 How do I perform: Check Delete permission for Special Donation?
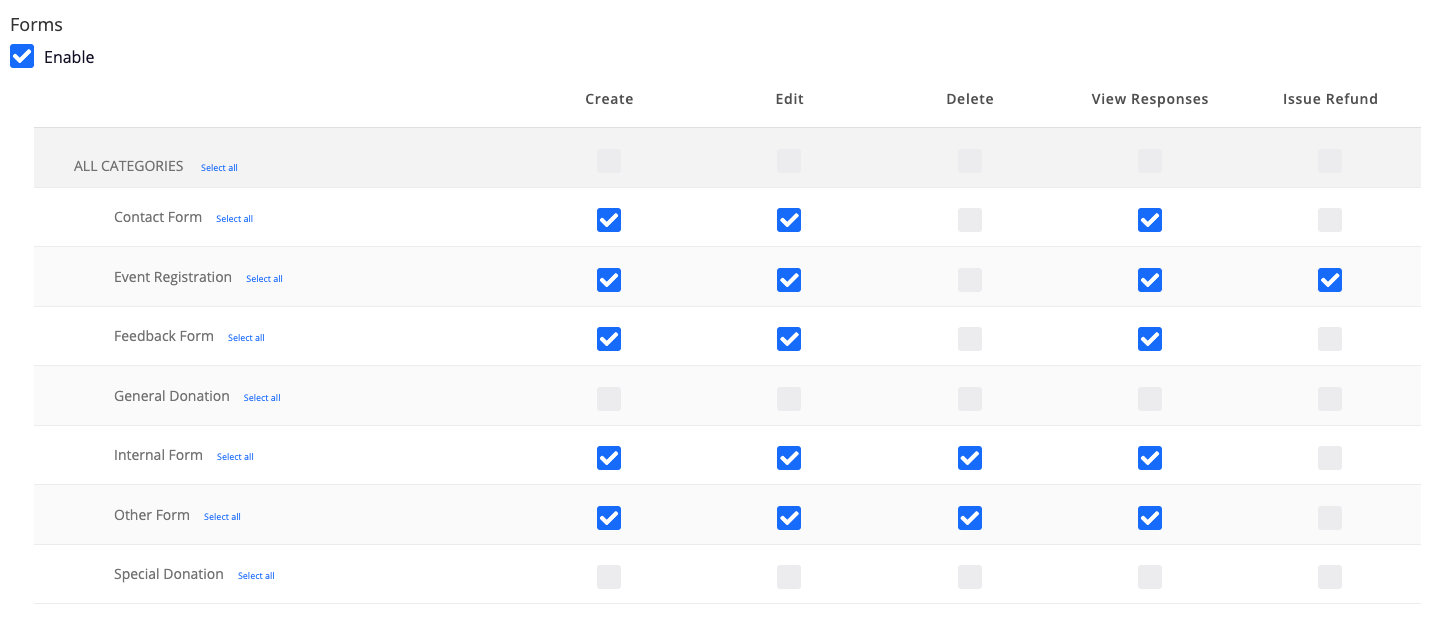pos(969,577)
